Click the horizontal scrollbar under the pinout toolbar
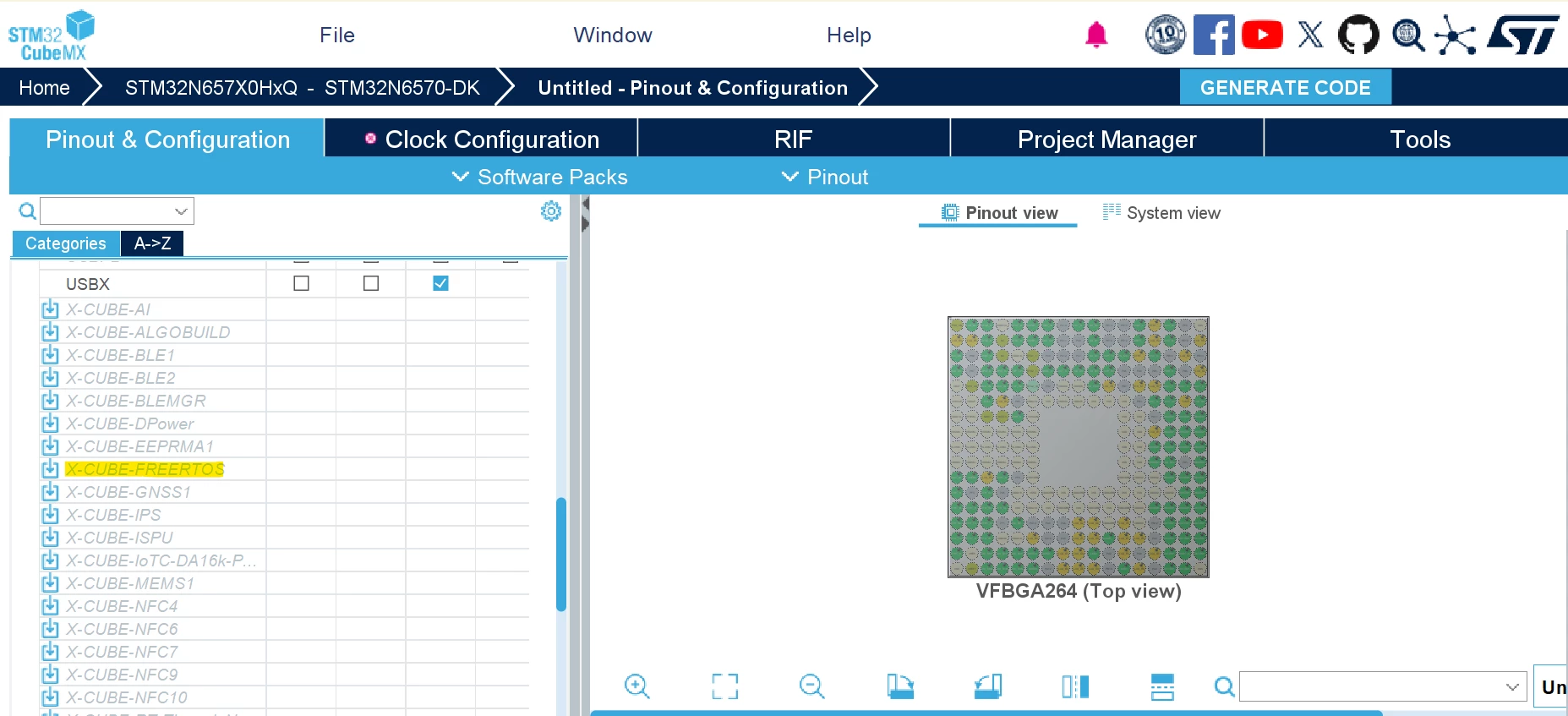Viewport: 1568px width, 716px height. (x=986, y=713)
